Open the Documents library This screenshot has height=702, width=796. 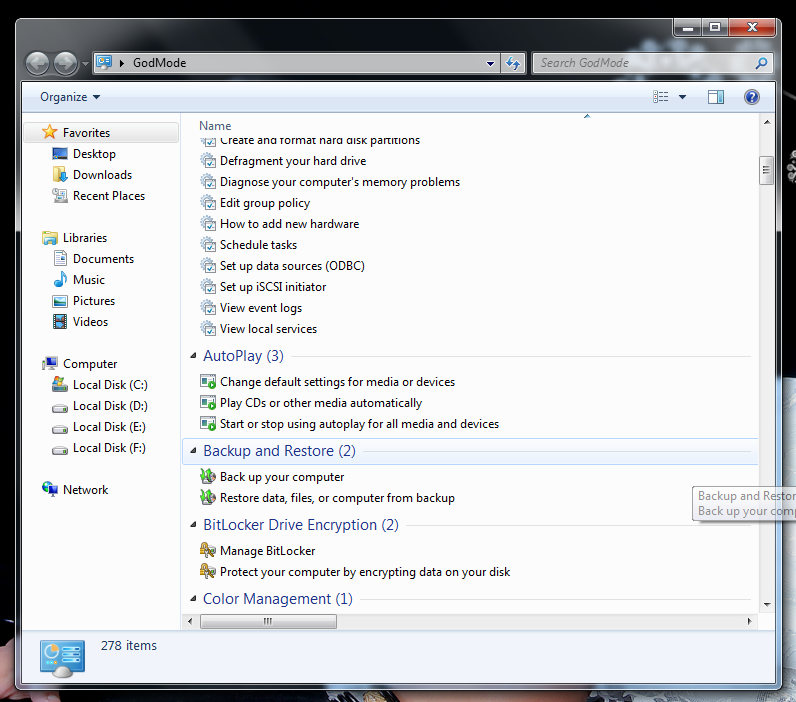point(103,259)
